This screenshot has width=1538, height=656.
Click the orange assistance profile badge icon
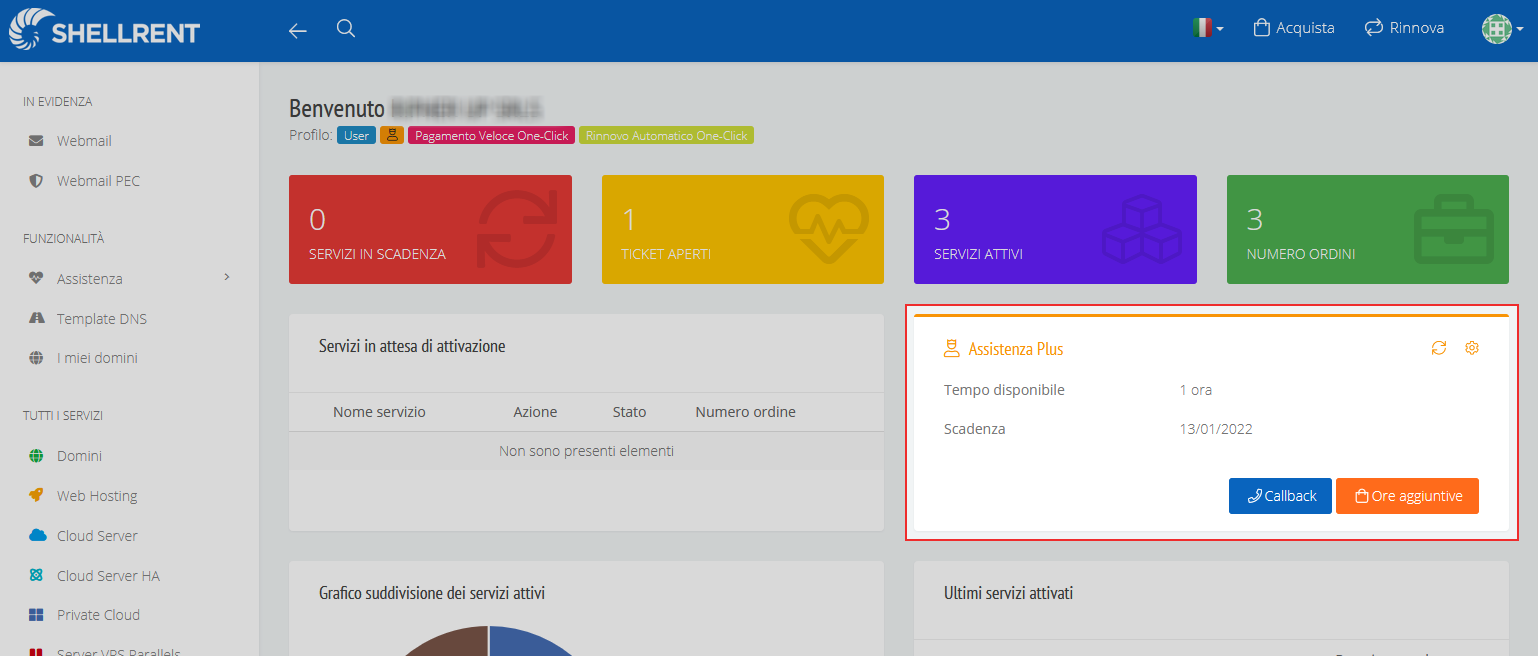click(x=391, y=135)
